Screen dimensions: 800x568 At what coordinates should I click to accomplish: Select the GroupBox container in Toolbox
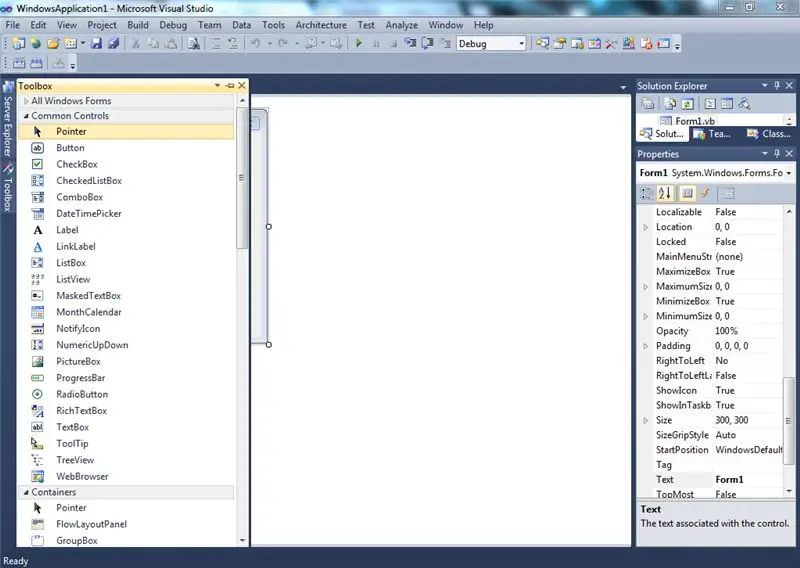coord(126,540)
